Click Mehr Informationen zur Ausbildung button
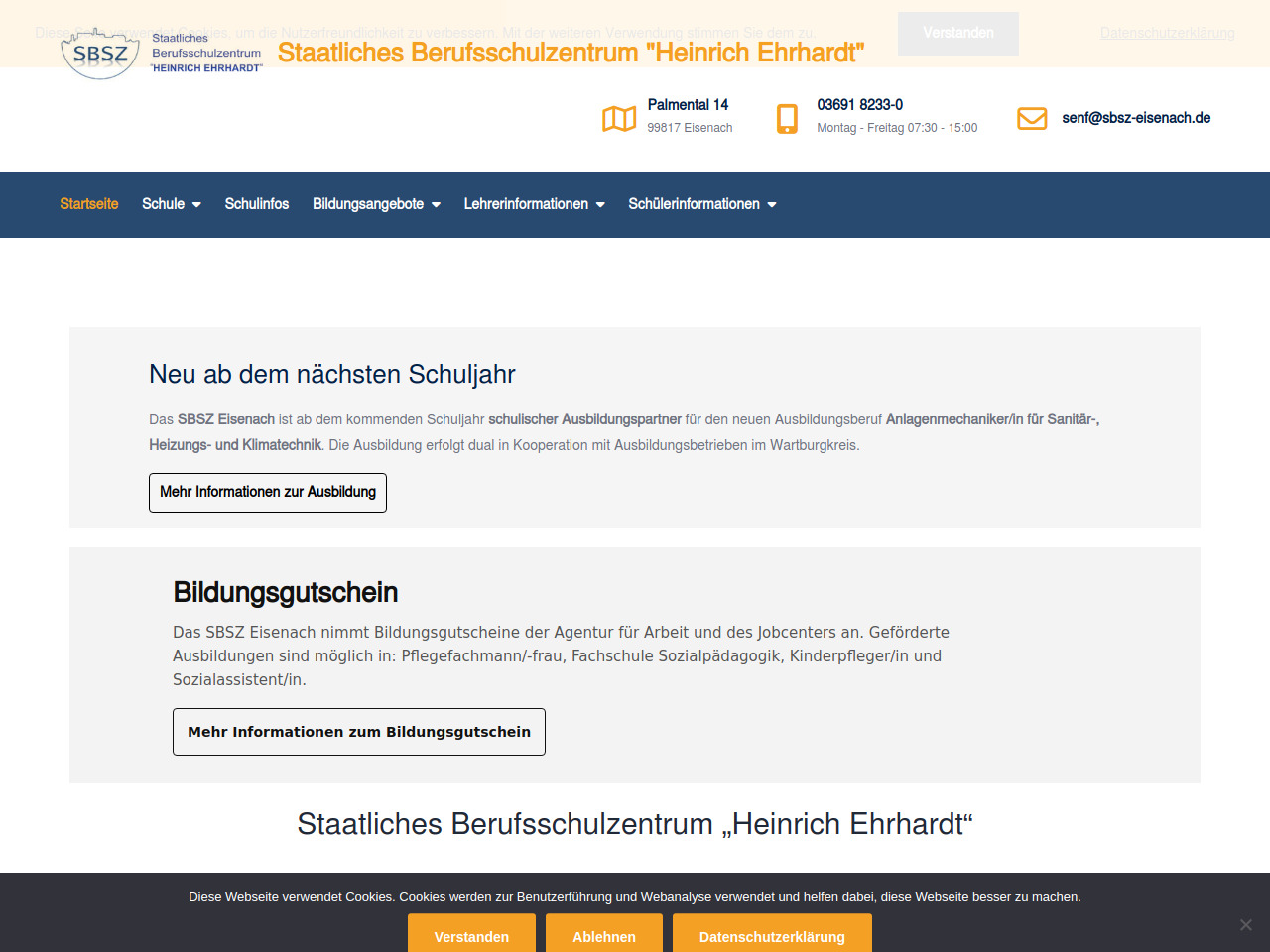The image size is (1270, 952). 268,492
